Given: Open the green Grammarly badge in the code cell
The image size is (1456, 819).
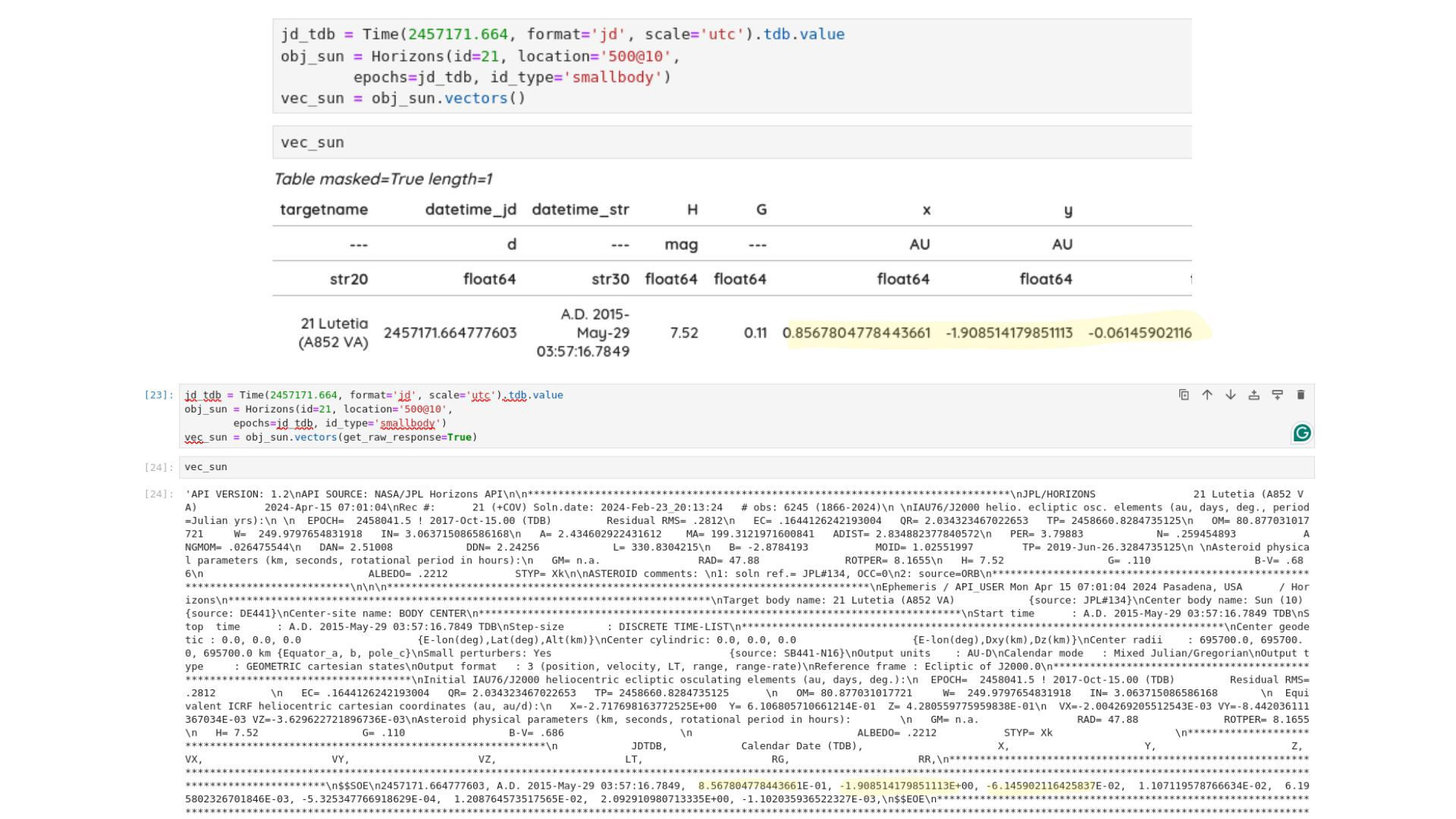Looking at the screenshot, I should point(1302,433).
